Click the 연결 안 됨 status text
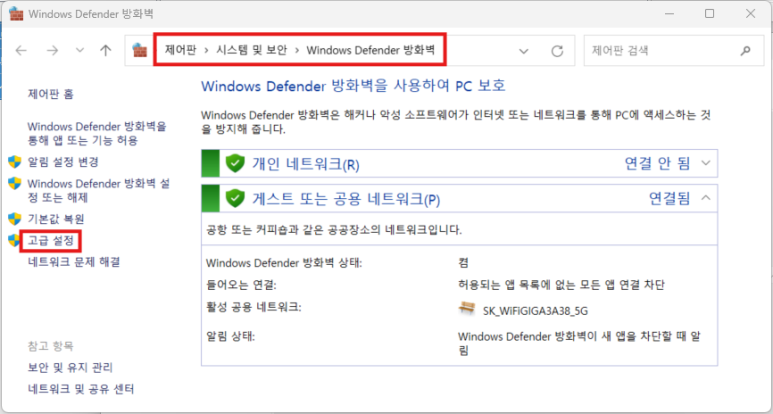The image size is (773, 414). click(657, 164)
